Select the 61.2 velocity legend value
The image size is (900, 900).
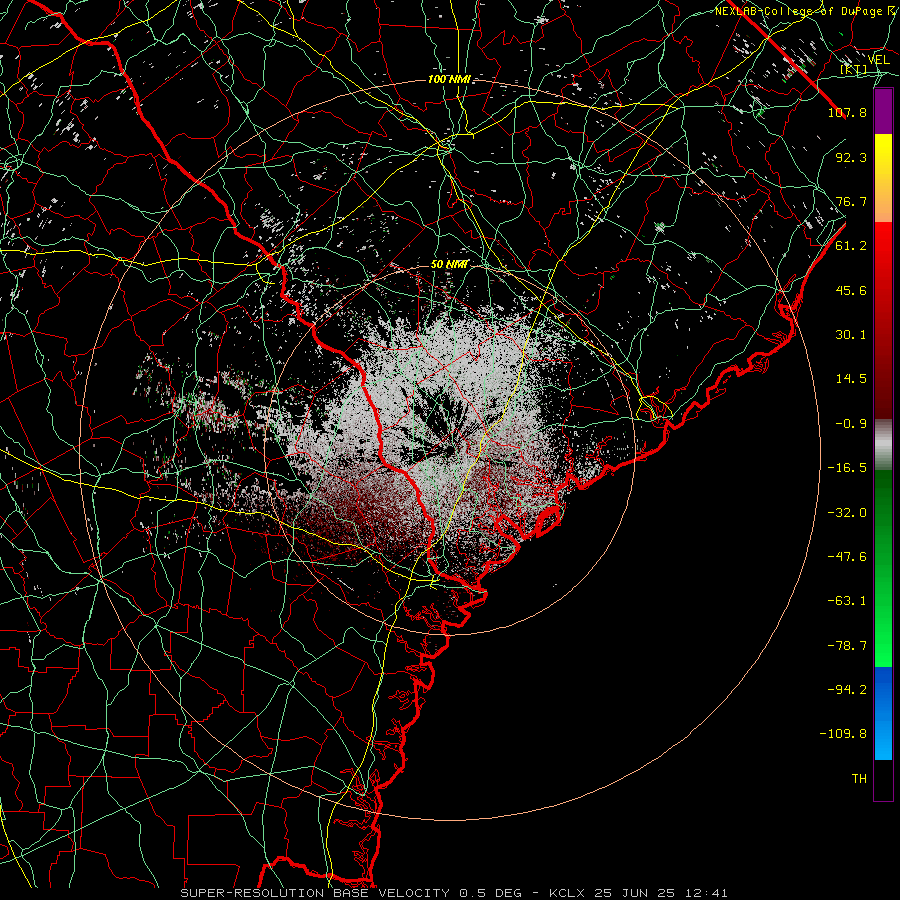(x=851, y=246)
